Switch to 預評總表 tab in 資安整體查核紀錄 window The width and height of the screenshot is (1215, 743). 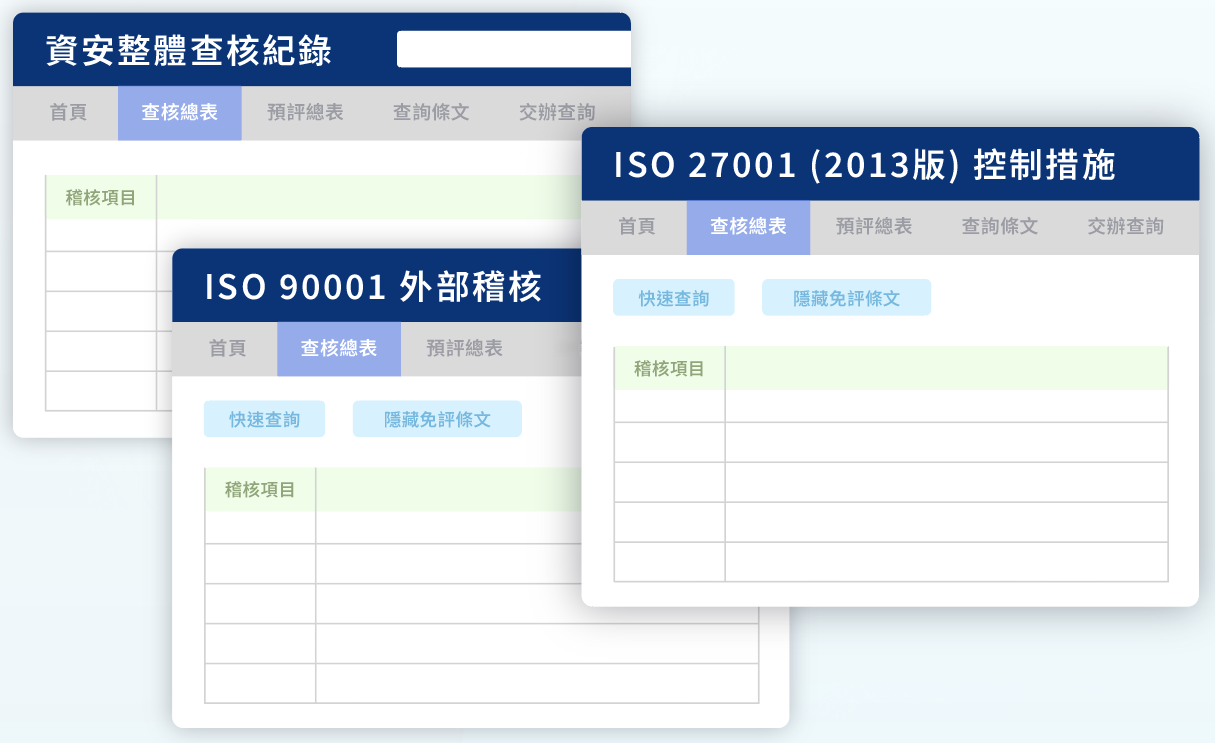coord(305,113)
